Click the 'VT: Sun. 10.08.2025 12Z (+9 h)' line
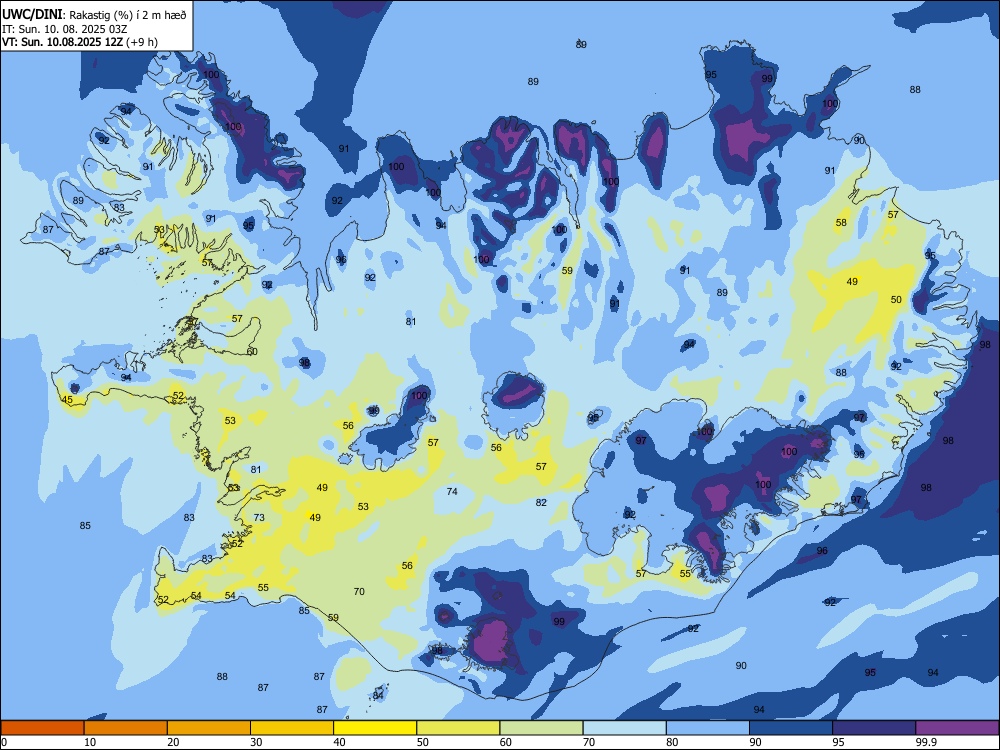This screenshot has width=1000, height=750. (80, 42)
